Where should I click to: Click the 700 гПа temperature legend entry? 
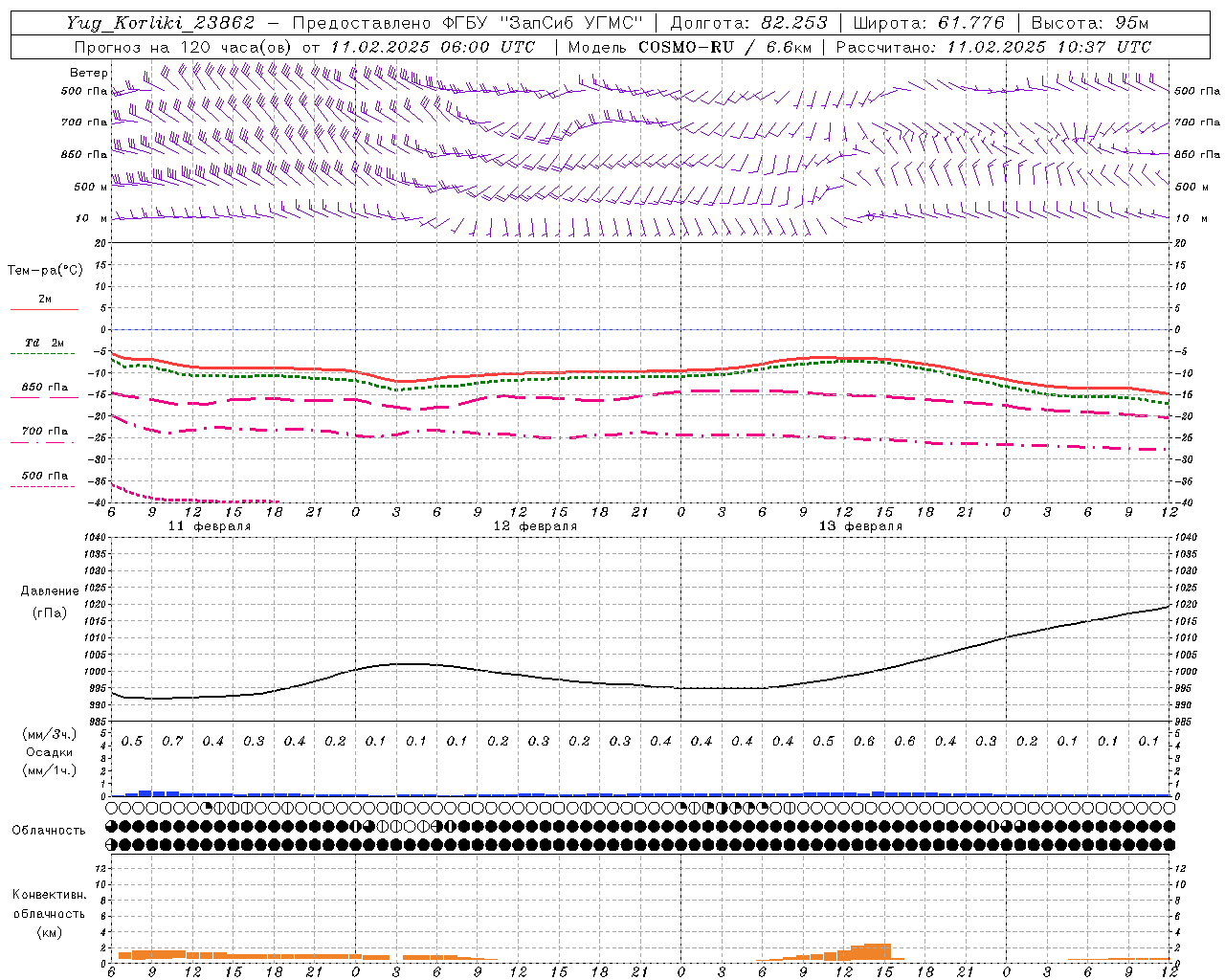click(x=45, y=432)
